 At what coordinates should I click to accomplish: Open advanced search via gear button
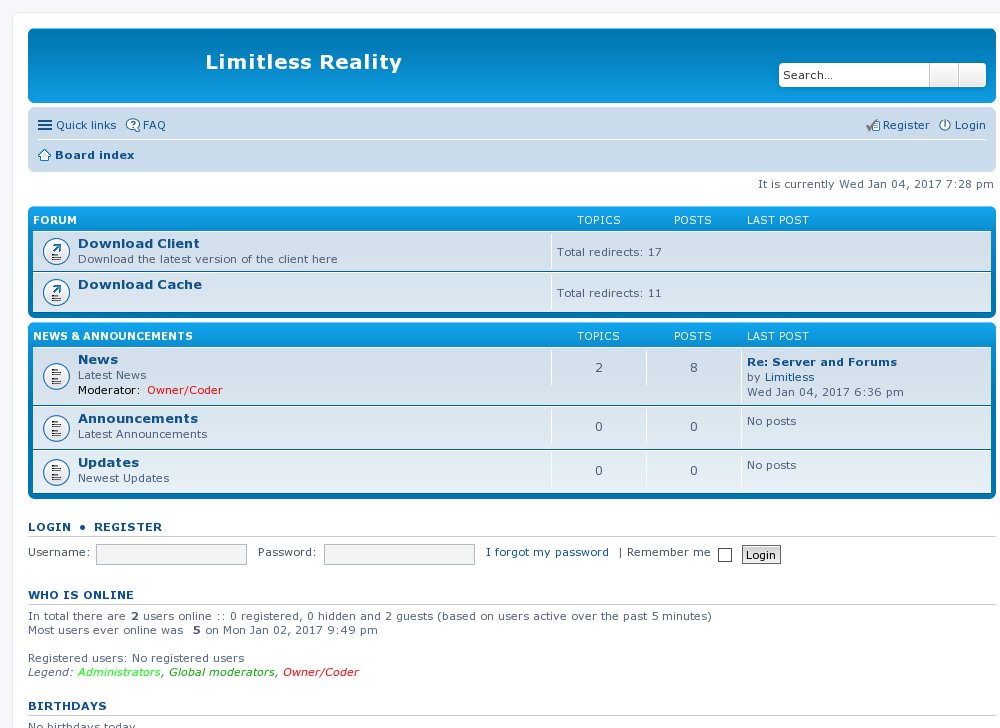pyautogui.click(x=972, y=75)
